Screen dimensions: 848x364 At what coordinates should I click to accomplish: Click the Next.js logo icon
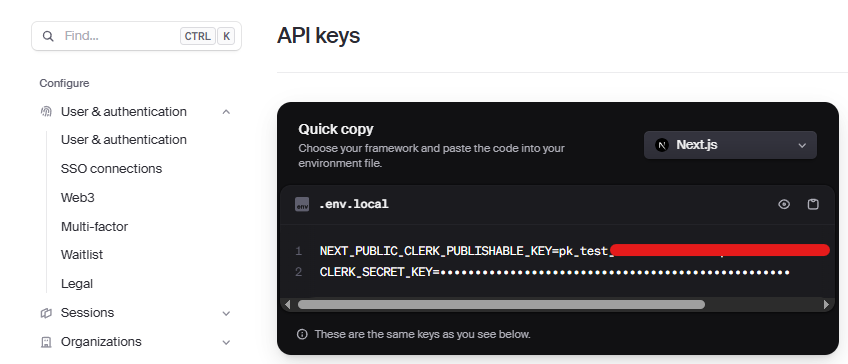[x=662, y=145]
